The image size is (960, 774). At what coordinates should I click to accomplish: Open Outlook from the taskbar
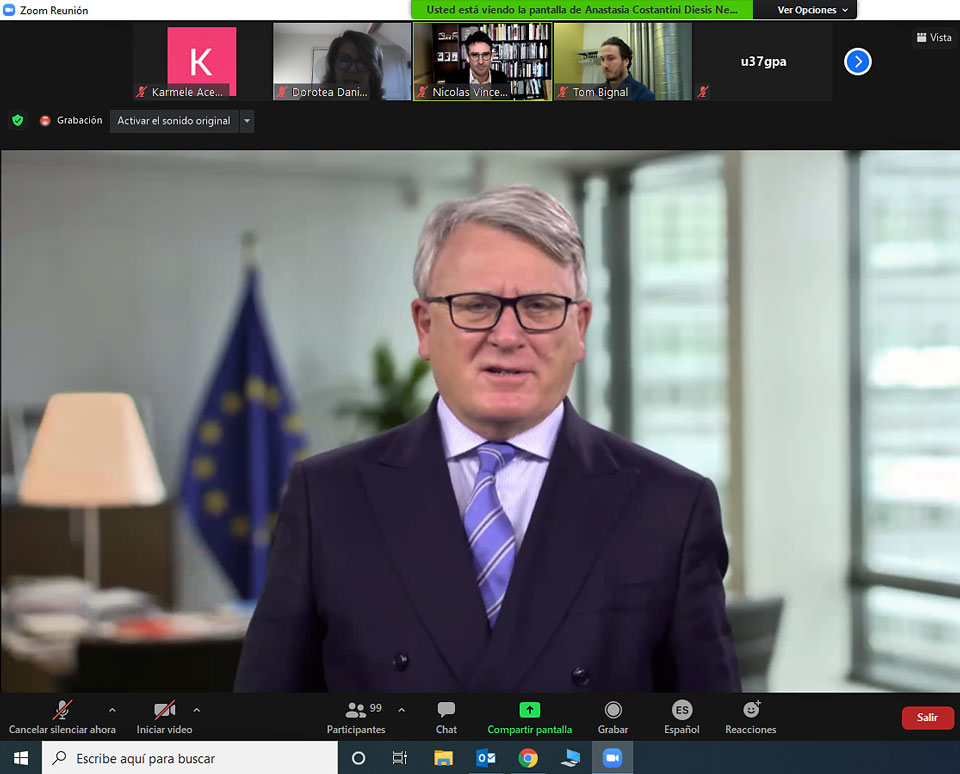[486, 758]
